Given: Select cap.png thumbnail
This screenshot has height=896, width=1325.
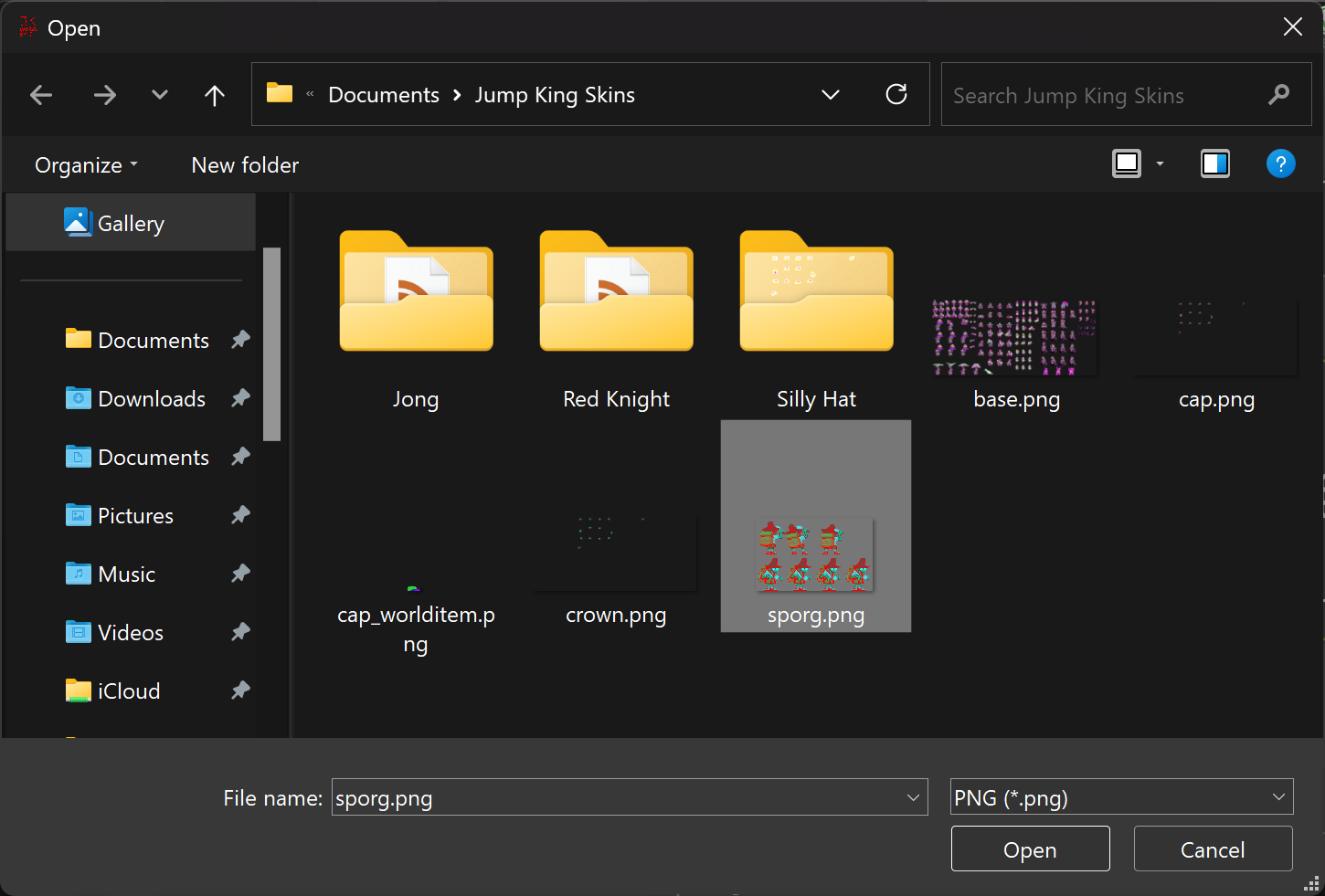Looking at the screenshot, I should click(1216, 338).
